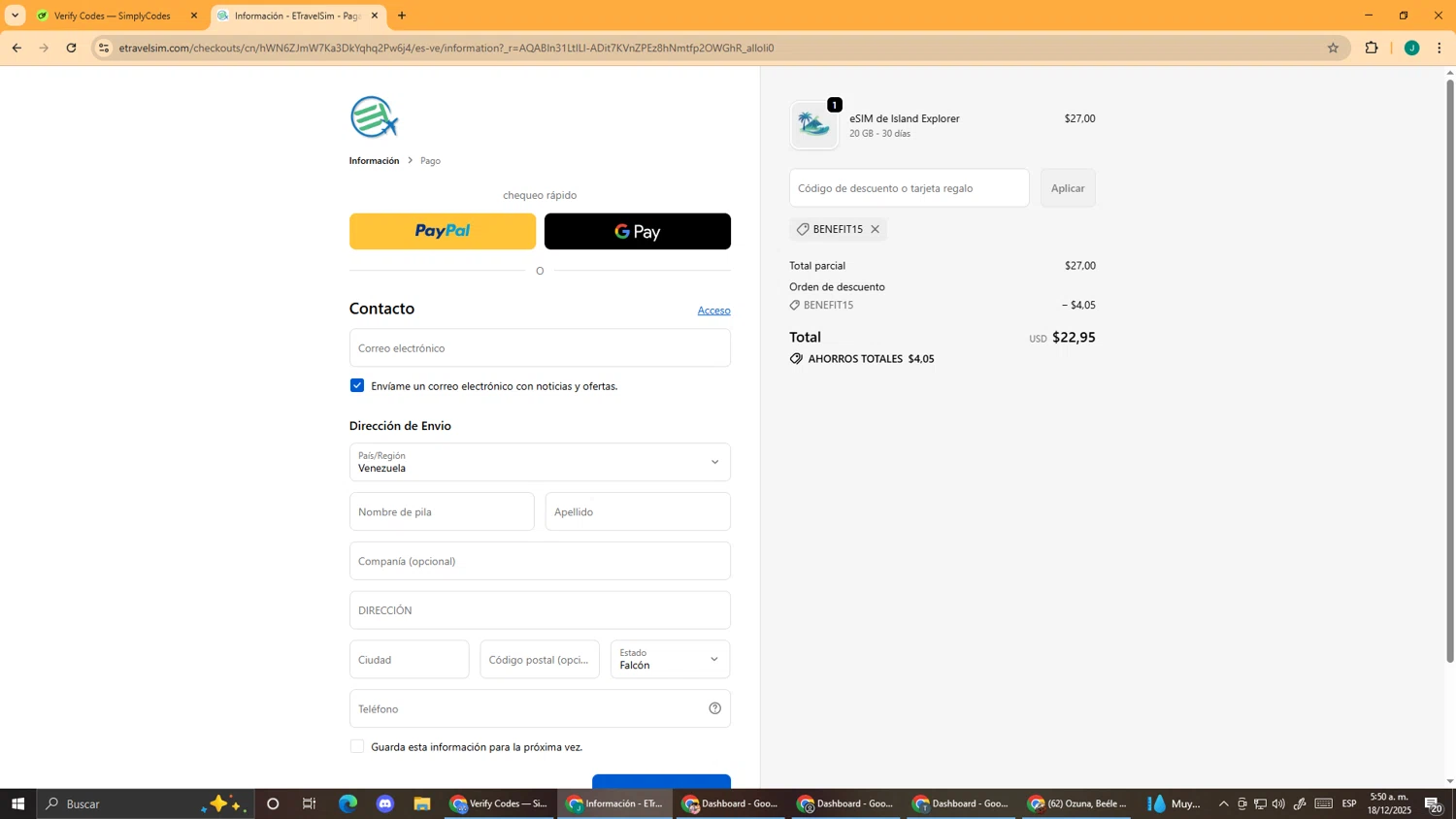Click the eSIM de Island Explorer thumbnail
Image resolution: width=1456 pixels, height=819 pixels.
point(813,125)
